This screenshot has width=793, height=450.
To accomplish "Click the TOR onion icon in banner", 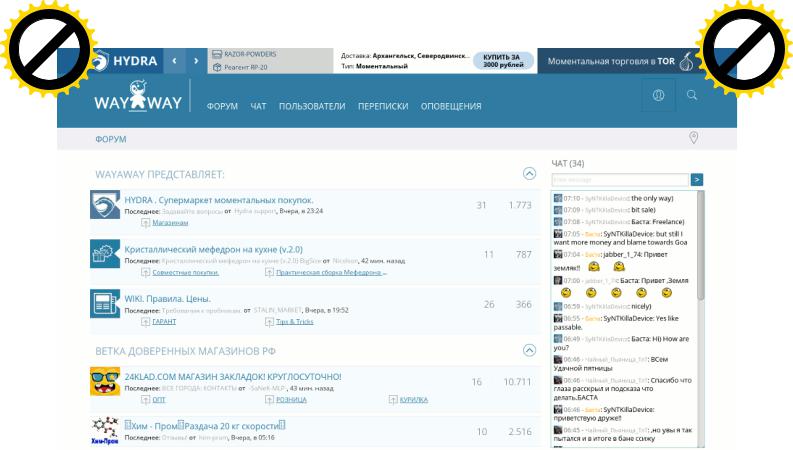I will tap(686, 61).
